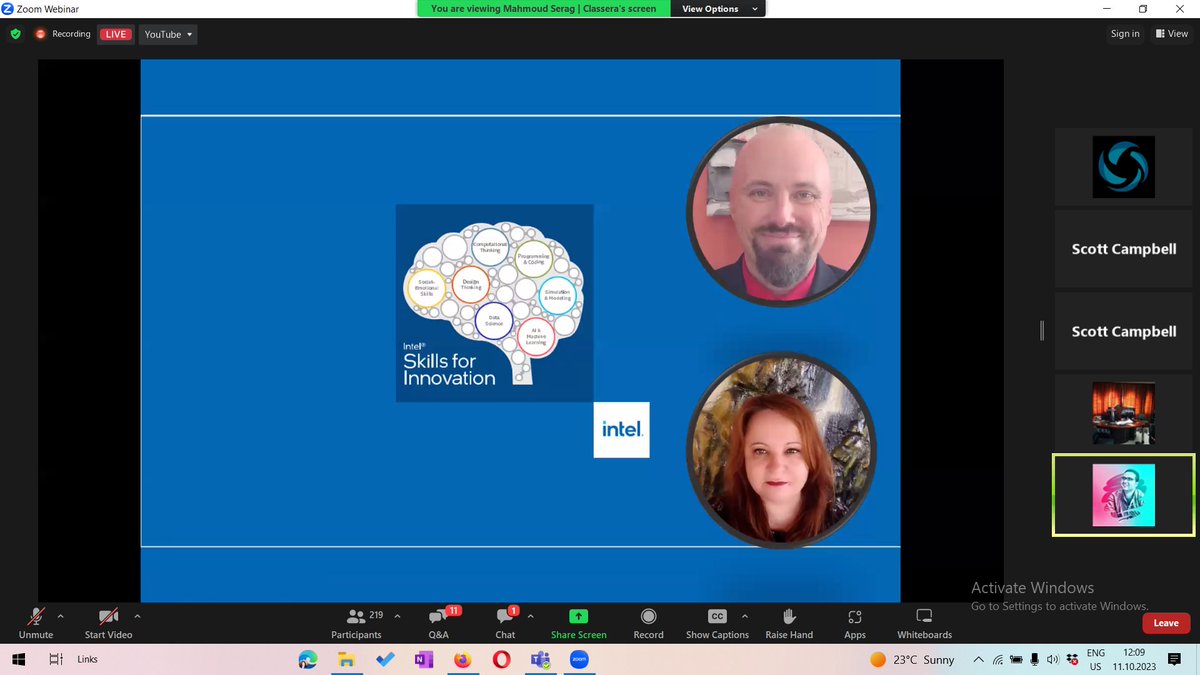Open the View layout menu
This screenshot has height=675, width=1200.
coord(1172,34)
